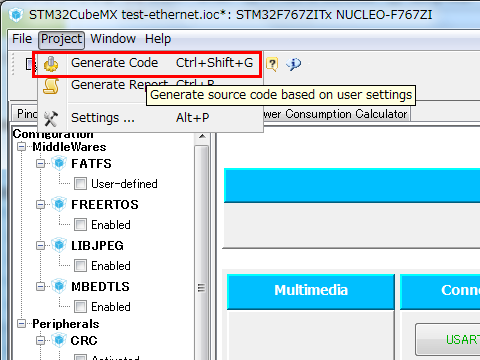Collapse the LIBJPEG tree node
480x360 pixels.
[x=40, y=245]
